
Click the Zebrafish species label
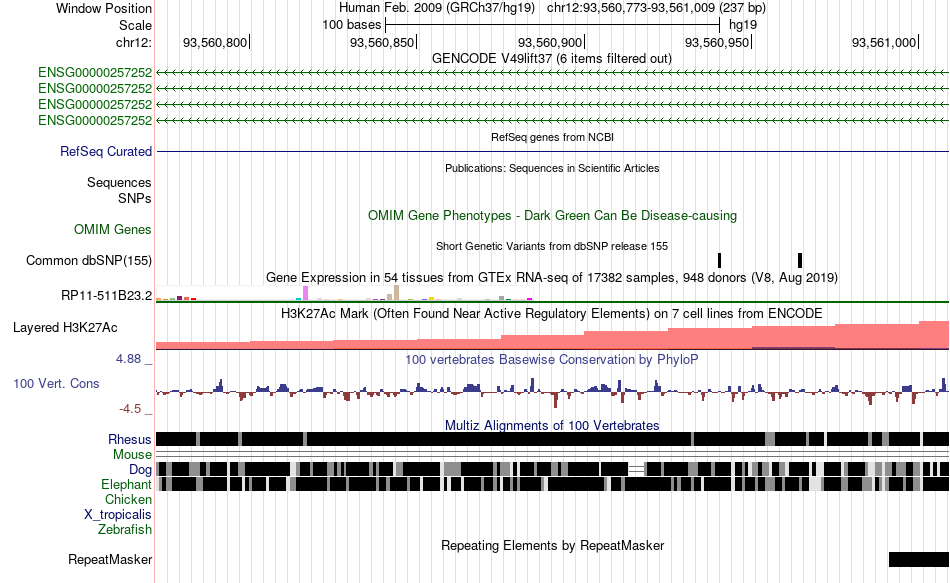pyautogui.click(x=125, y=530)
